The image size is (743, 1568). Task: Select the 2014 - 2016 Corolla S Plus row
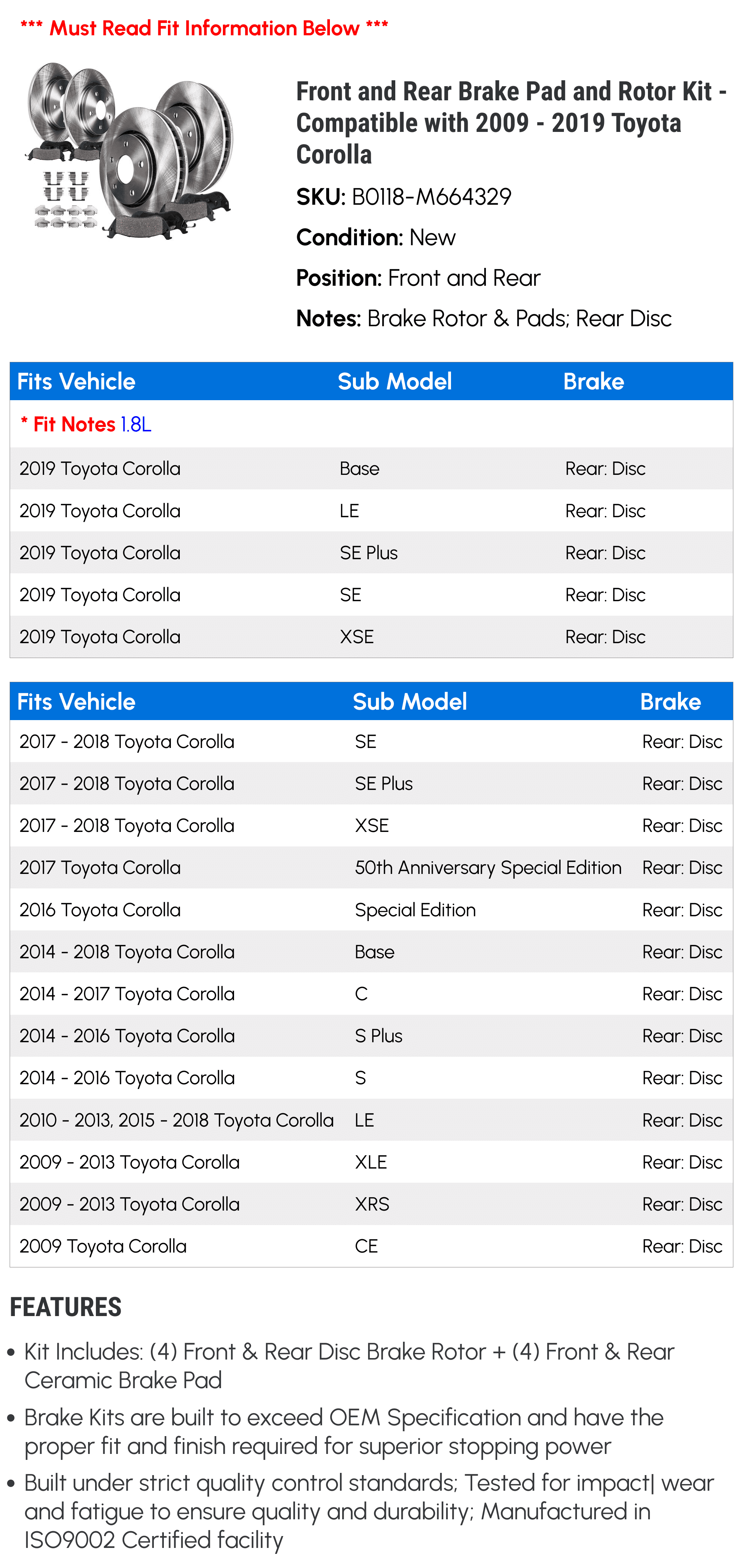pos(371,1036)
